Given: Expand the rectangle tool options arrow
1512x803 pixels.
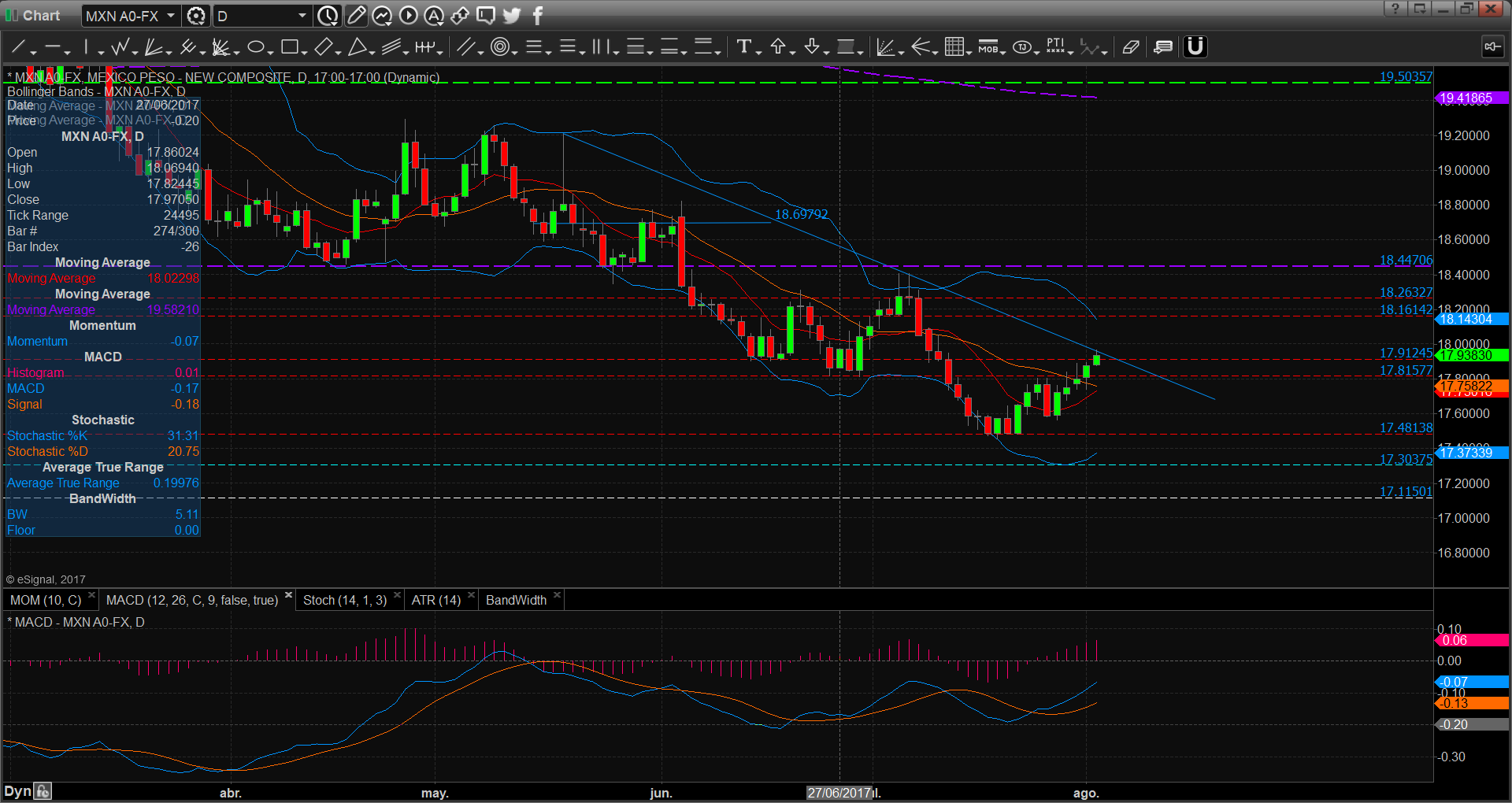Looking at the screenshot, I should pos(304,52).
